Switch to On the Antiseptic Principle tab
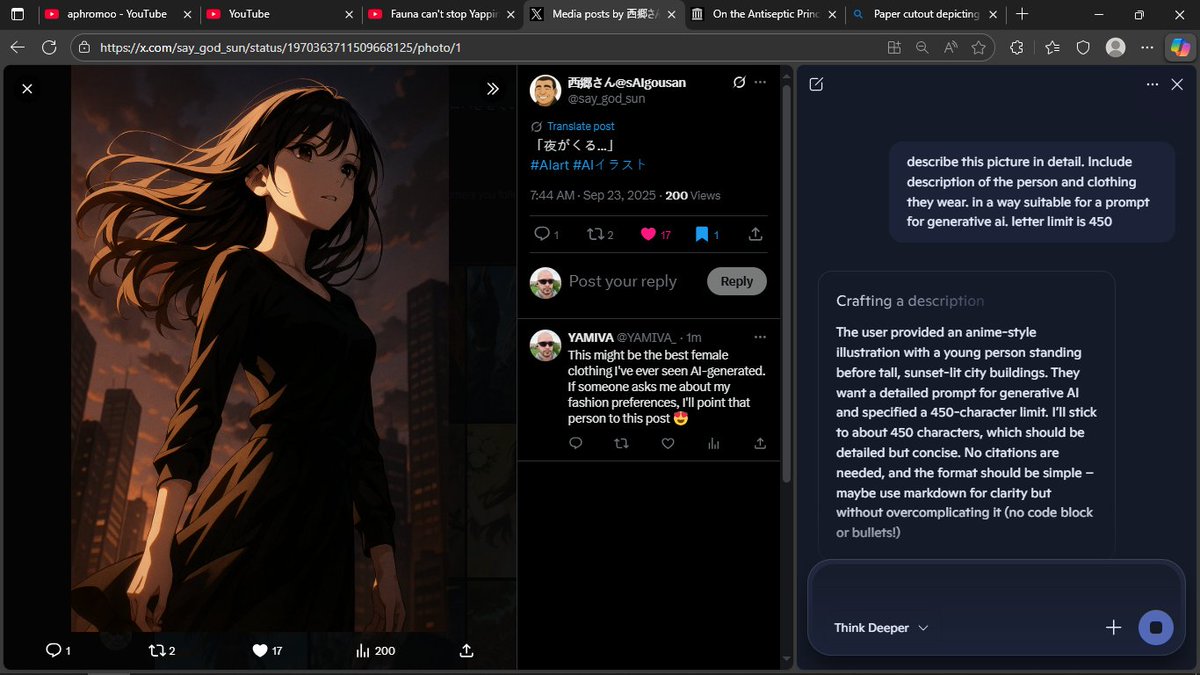 pyautogui.click(x=763, y=15)
